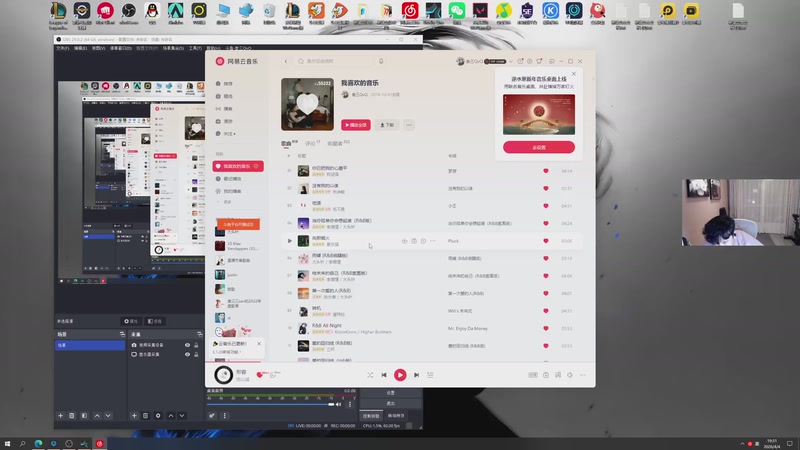Screen dimensions: 800x450
Task: Lock the video capture device source in OBS
Action: point(196,345)
